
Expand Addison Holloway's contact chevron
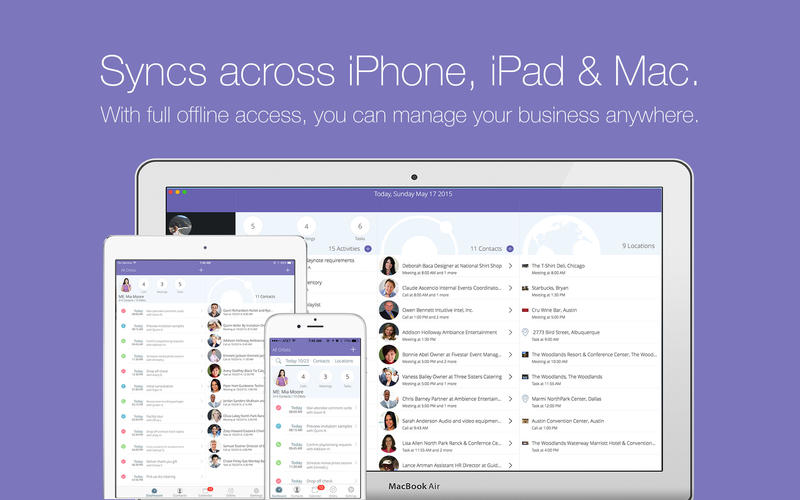coord(510,332)
